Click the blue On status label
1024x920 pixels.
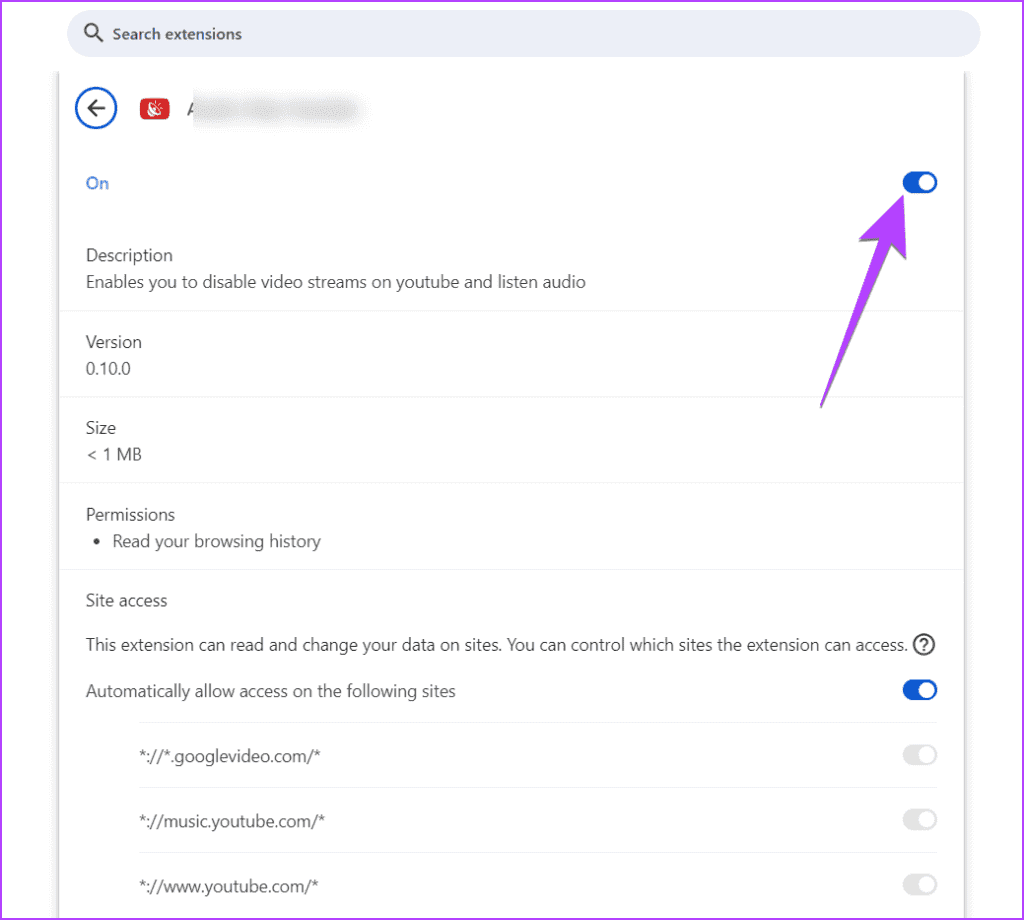coord(97,183)
